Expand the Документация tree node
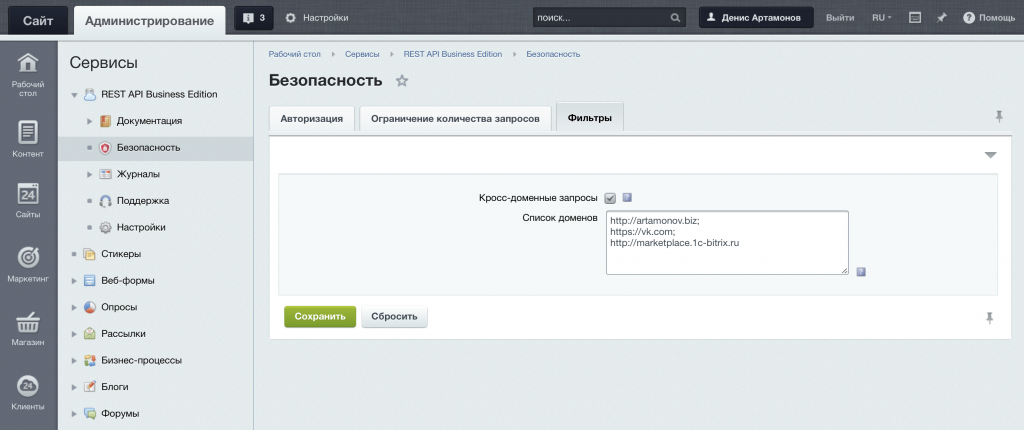The width and height of the screenshot is (1024, 430). click(x=89, y=121)
